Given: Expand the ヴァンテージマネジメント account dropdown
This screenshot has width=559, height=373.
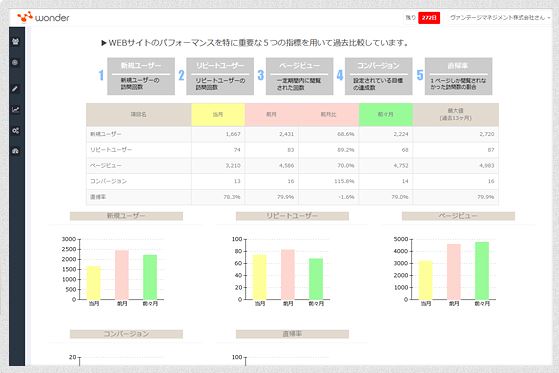Looking at the screenshot, I should pyautogui.click(x=500, y=17).
